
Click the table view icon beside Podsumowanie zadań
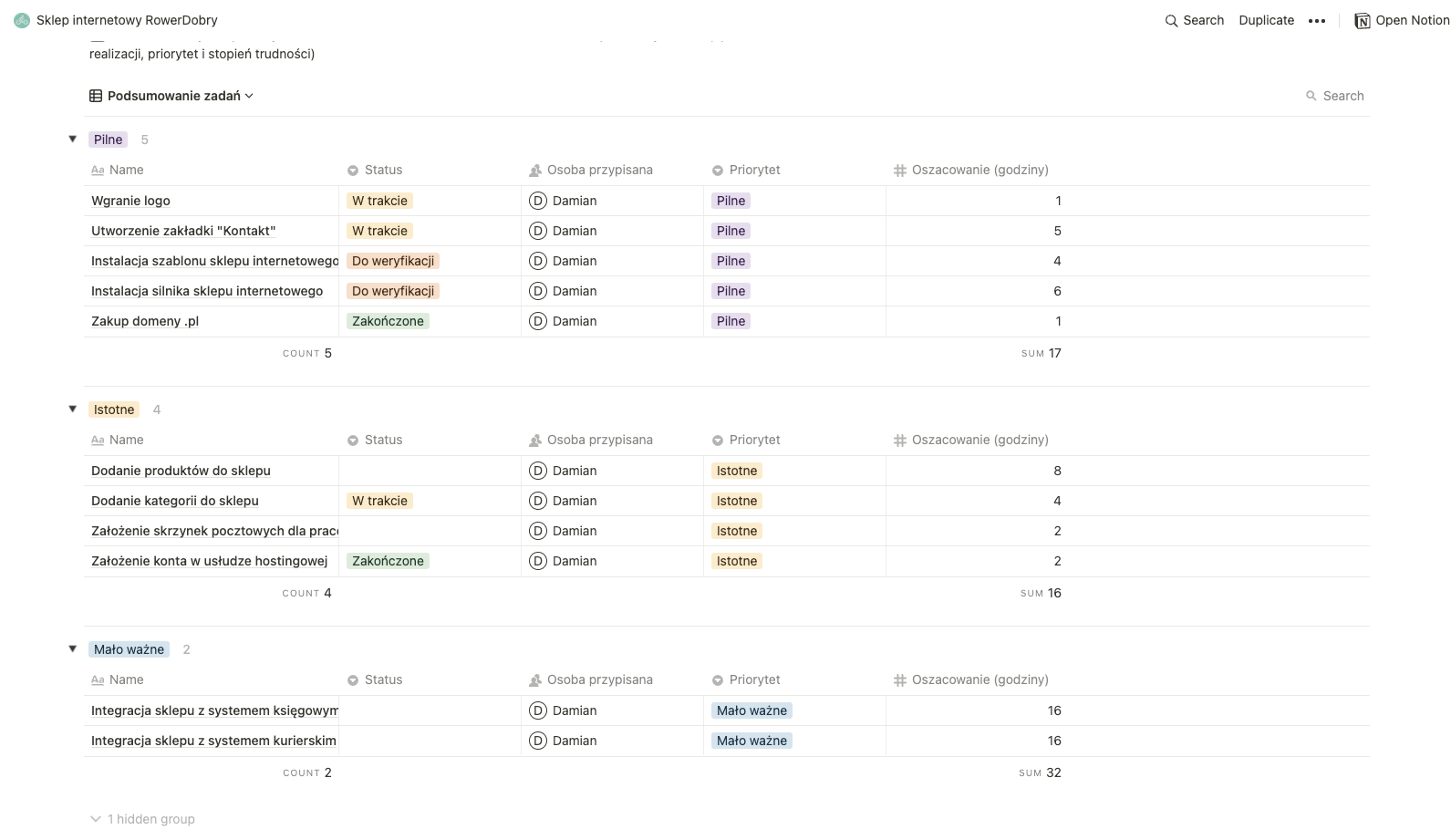coord(96,96)
